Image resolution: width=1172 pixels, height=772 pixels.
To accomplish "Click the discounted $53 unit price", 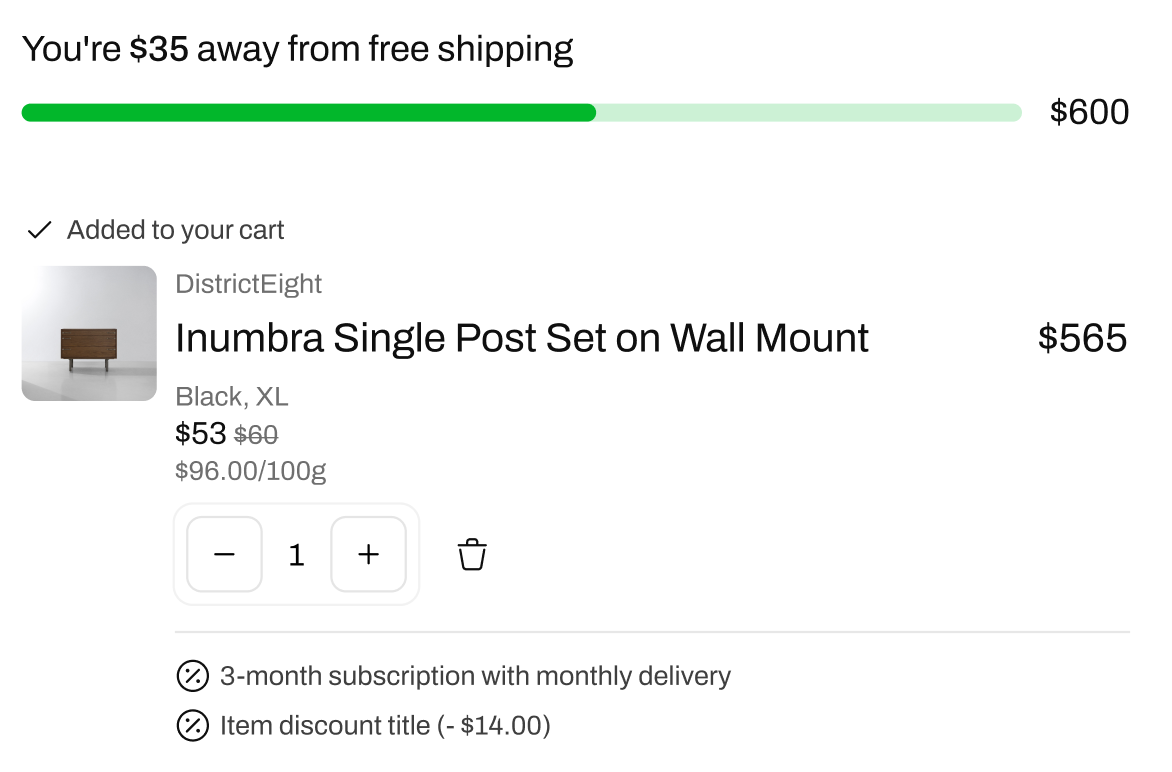I will click(200, 434).
